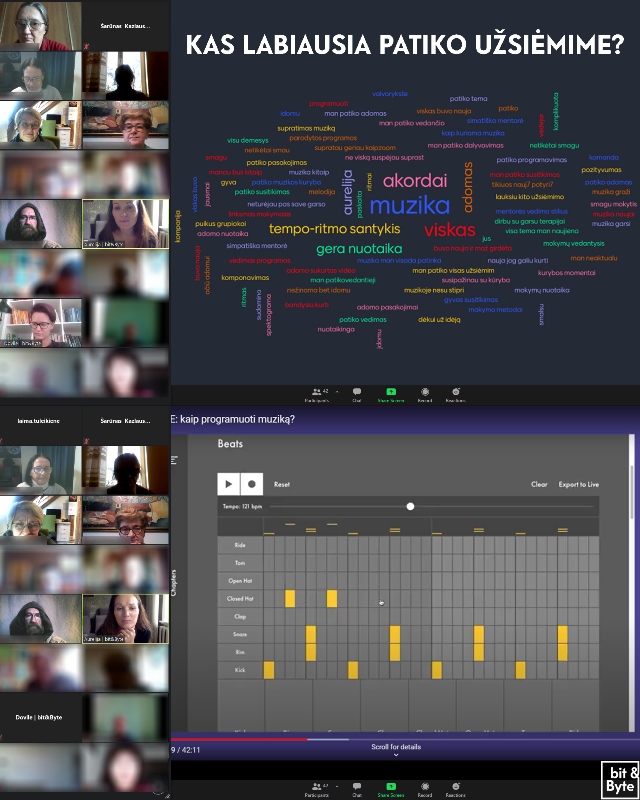This screenshot has height=800, width=640.
Task: Expand the Chapters side panel
Action: 174,582
